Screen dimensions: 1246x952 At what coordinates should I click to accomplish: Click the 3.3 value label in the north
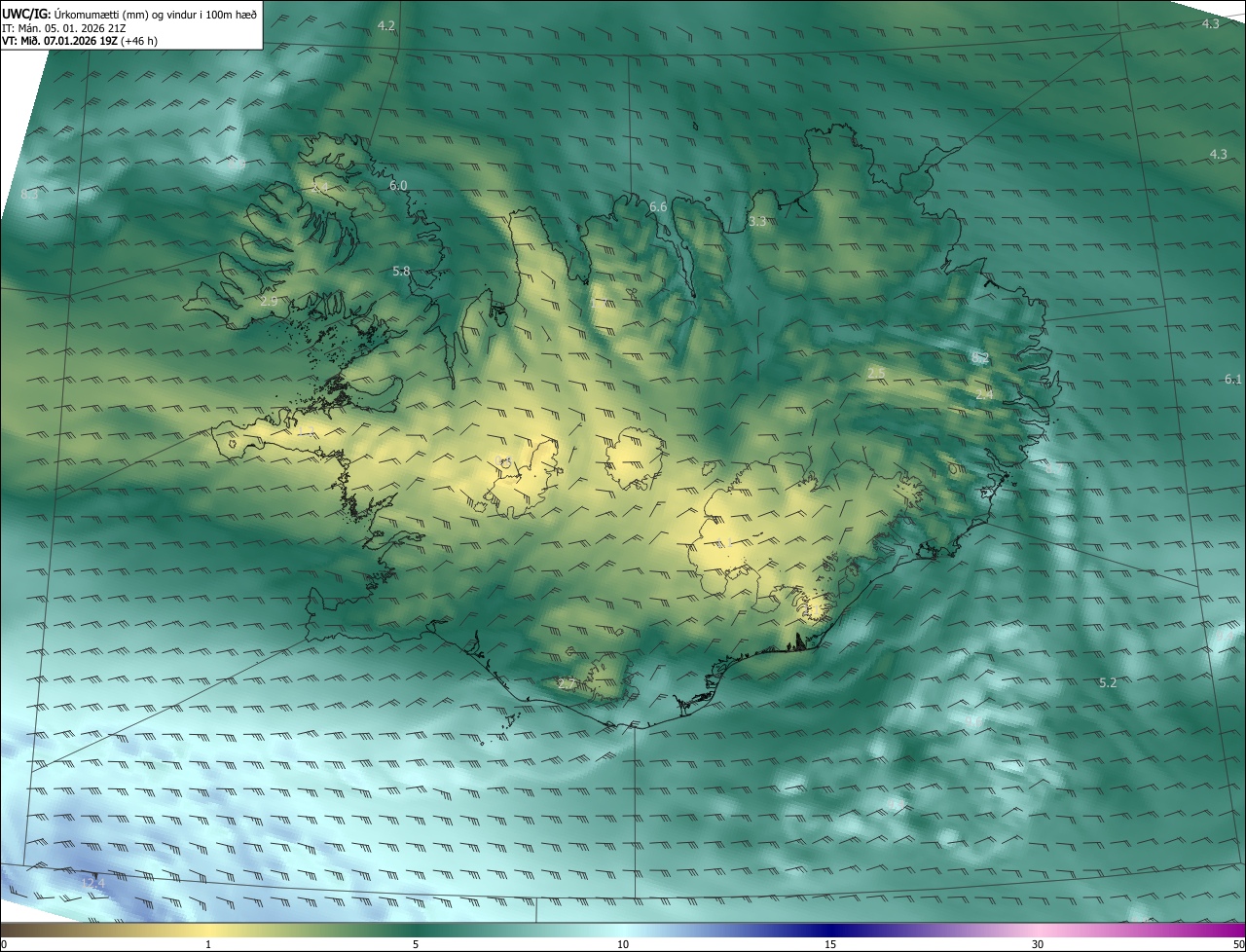pyautogui.click(x=757, y=222)
